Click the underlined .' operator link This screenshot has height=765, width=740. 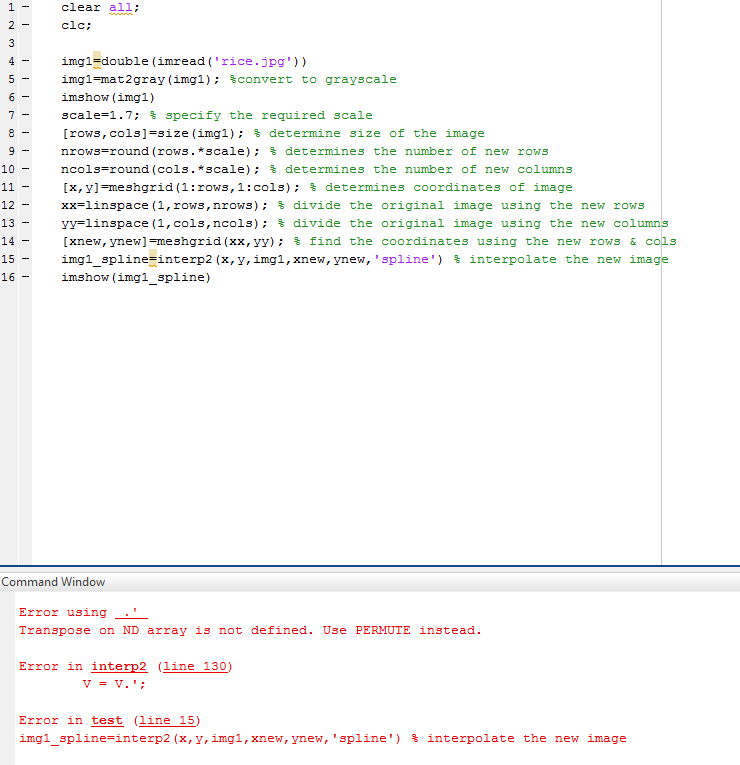pyautogui.click(x=131, y=612)
